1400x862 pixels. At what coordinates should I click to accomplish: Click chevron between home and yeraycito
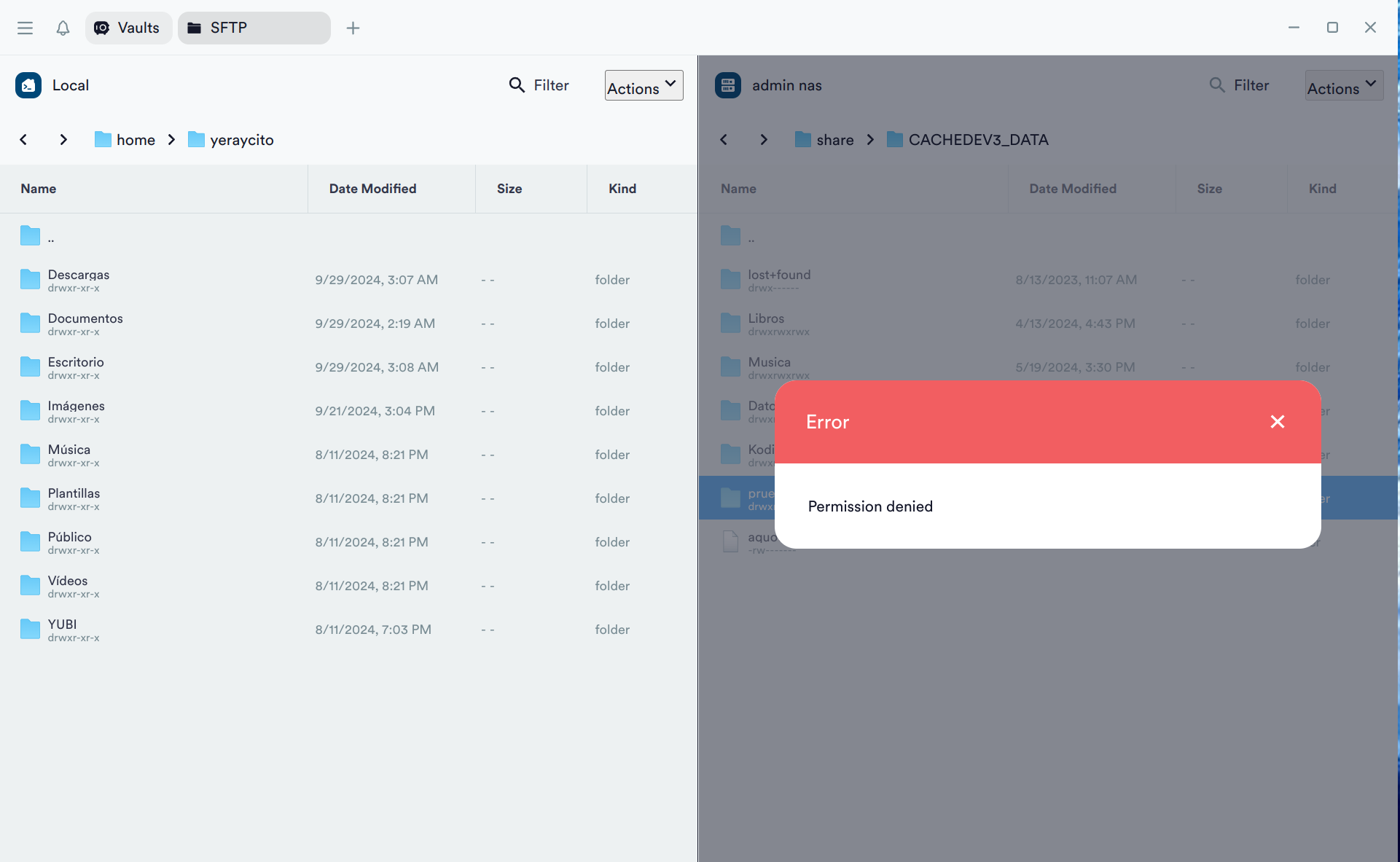click(x=171, y=139)
